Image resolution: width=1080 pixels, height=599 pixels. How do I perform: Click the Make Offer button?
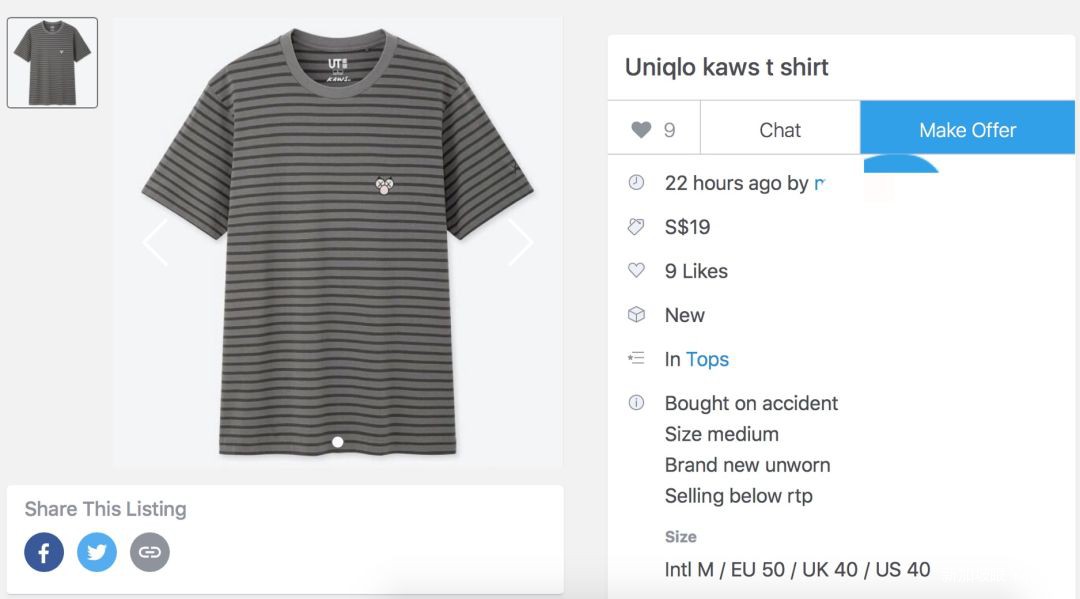(x=967, y=130)
